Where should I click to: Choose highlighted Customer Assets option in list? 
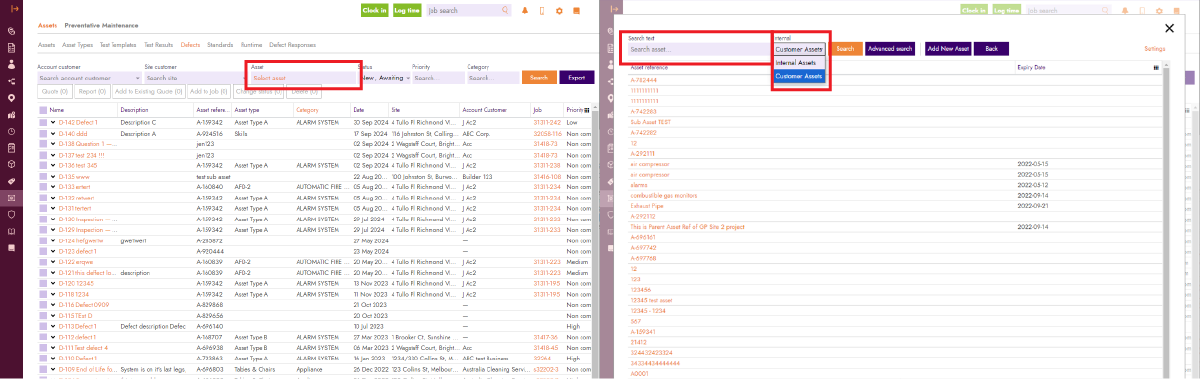(x=799, y=76)
